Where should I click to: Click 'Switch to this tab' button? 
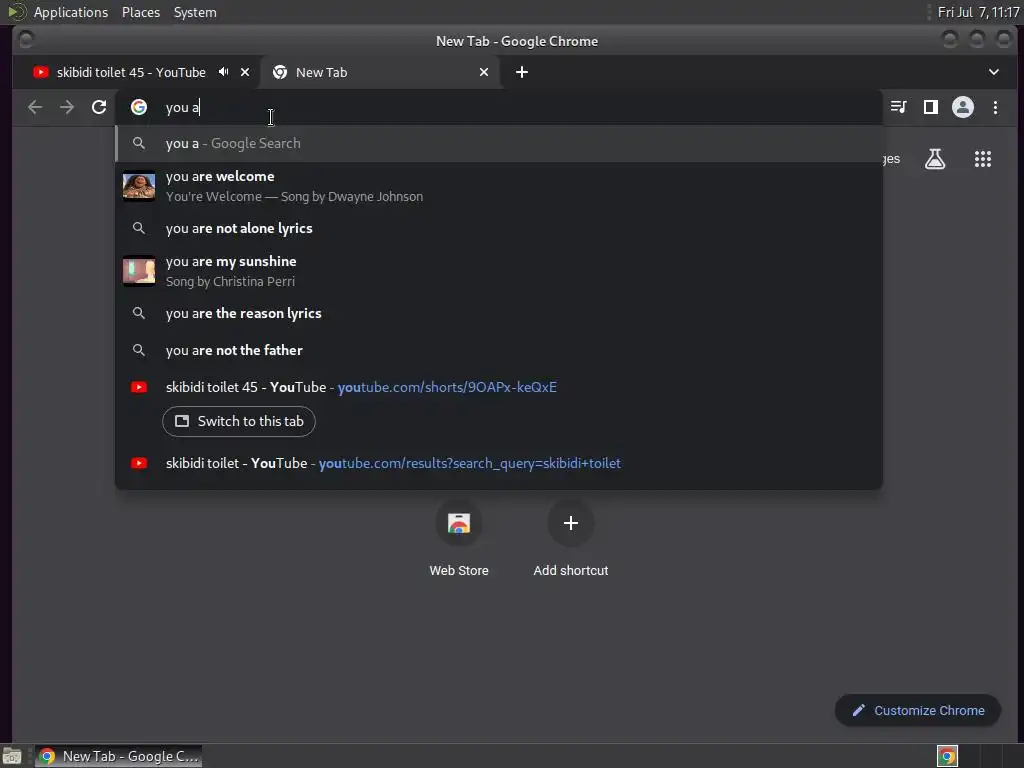coord(239,421)
